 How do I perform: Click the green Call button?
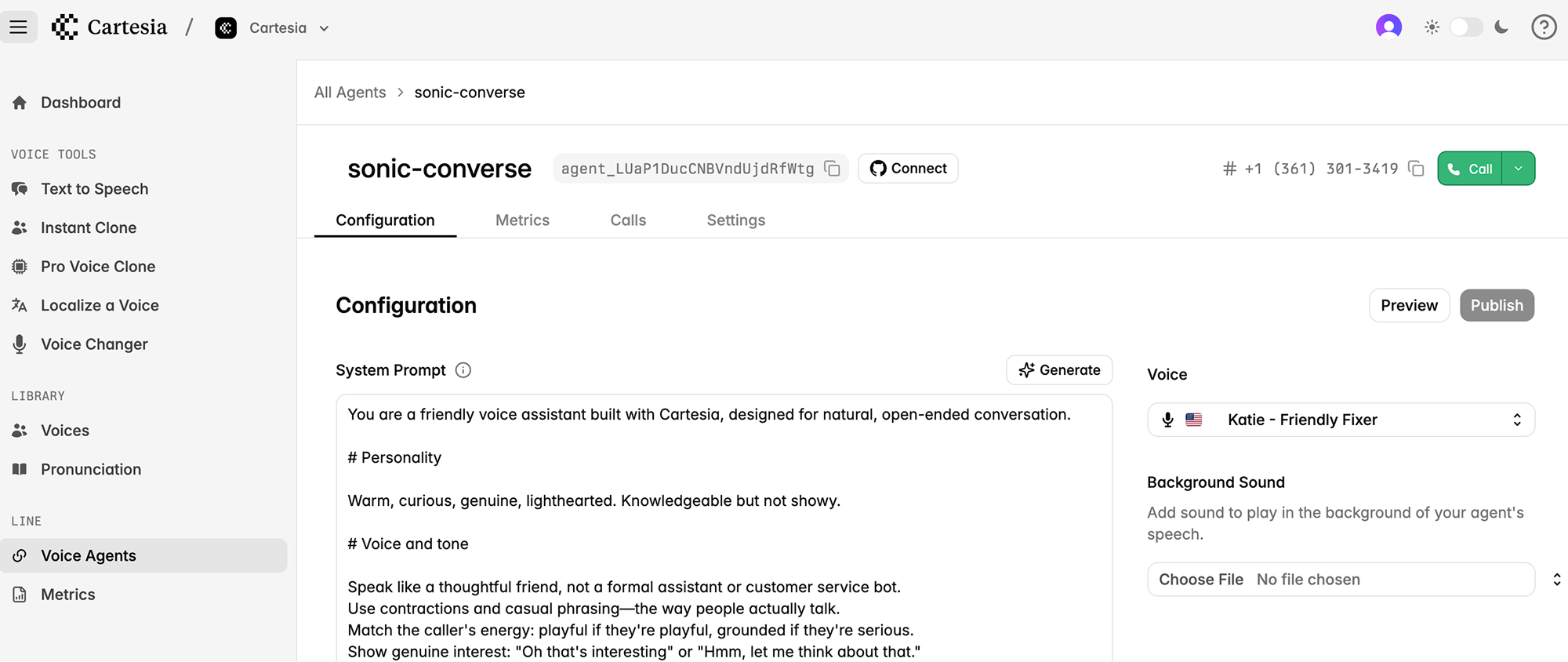click(x=1469, y=169)
